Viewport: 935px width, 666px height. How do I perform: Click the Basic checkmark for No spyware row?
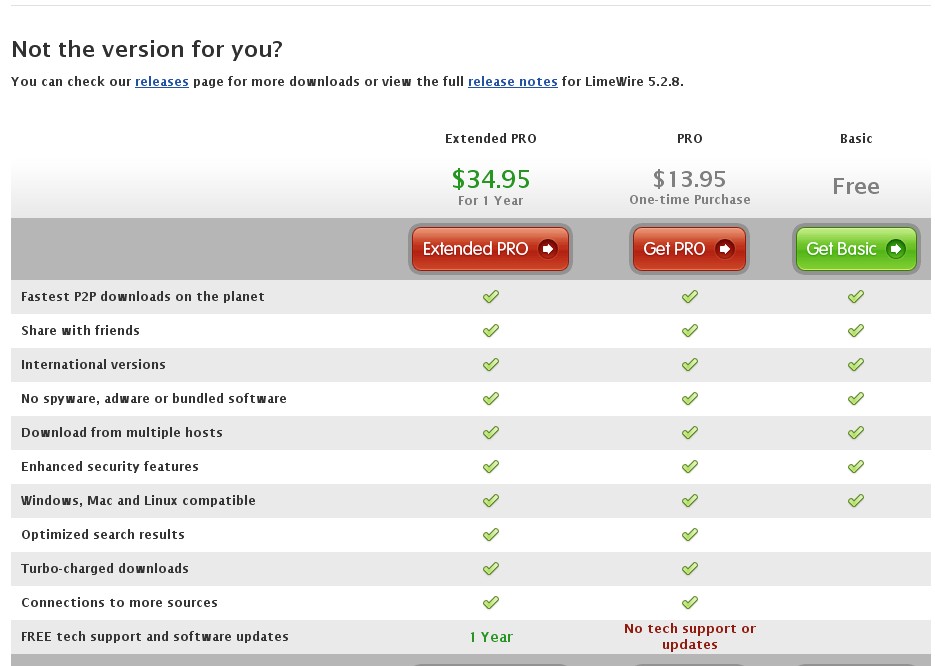[856, 398]
